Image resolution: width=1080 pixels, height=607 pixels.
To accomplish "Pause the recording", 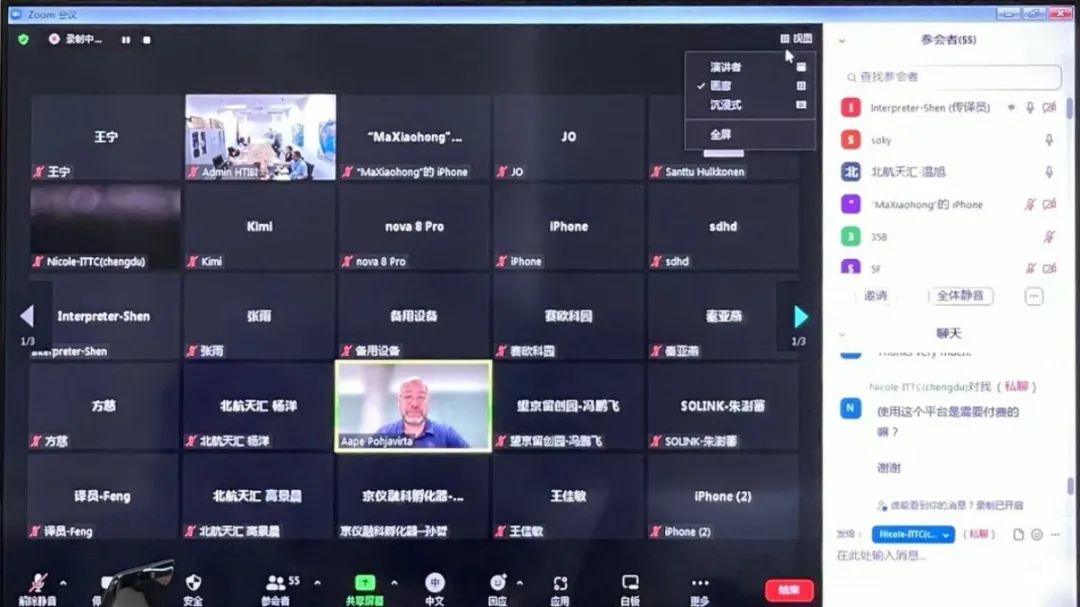I will [x=126, y=40].
